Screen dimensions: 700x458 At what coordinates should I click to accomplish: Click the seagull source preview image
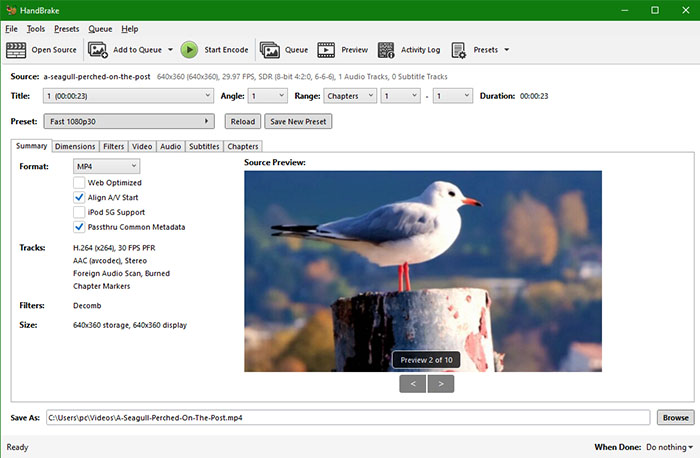pyautogui.click(x=423, y=271)
